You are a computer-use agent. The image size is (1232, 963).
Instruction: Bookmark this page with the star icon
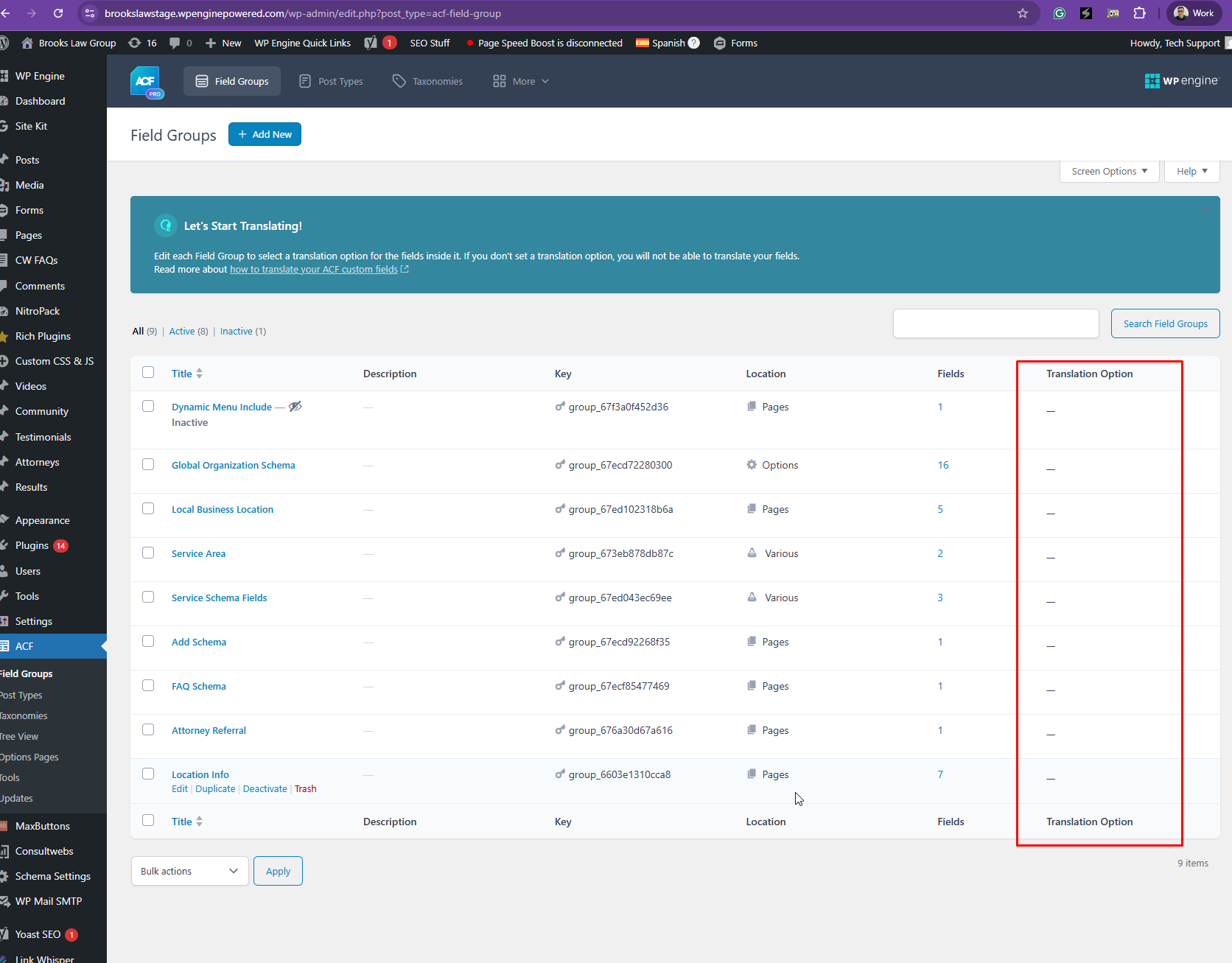point(1023,13)
